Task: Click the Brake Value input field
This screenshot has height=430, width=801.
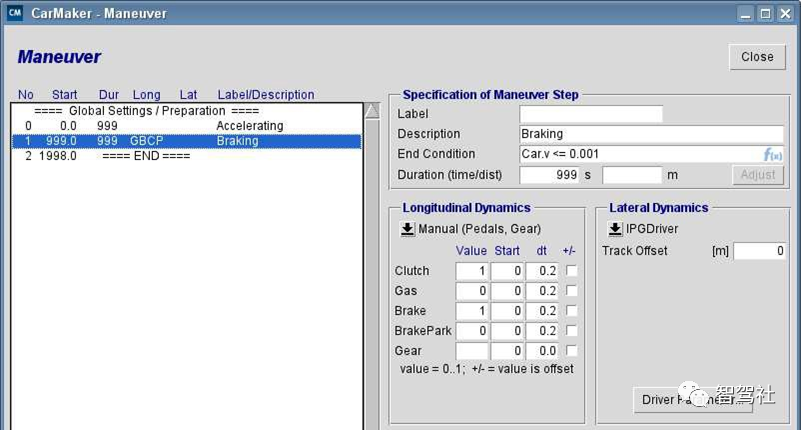Action: tap(472, 311)
